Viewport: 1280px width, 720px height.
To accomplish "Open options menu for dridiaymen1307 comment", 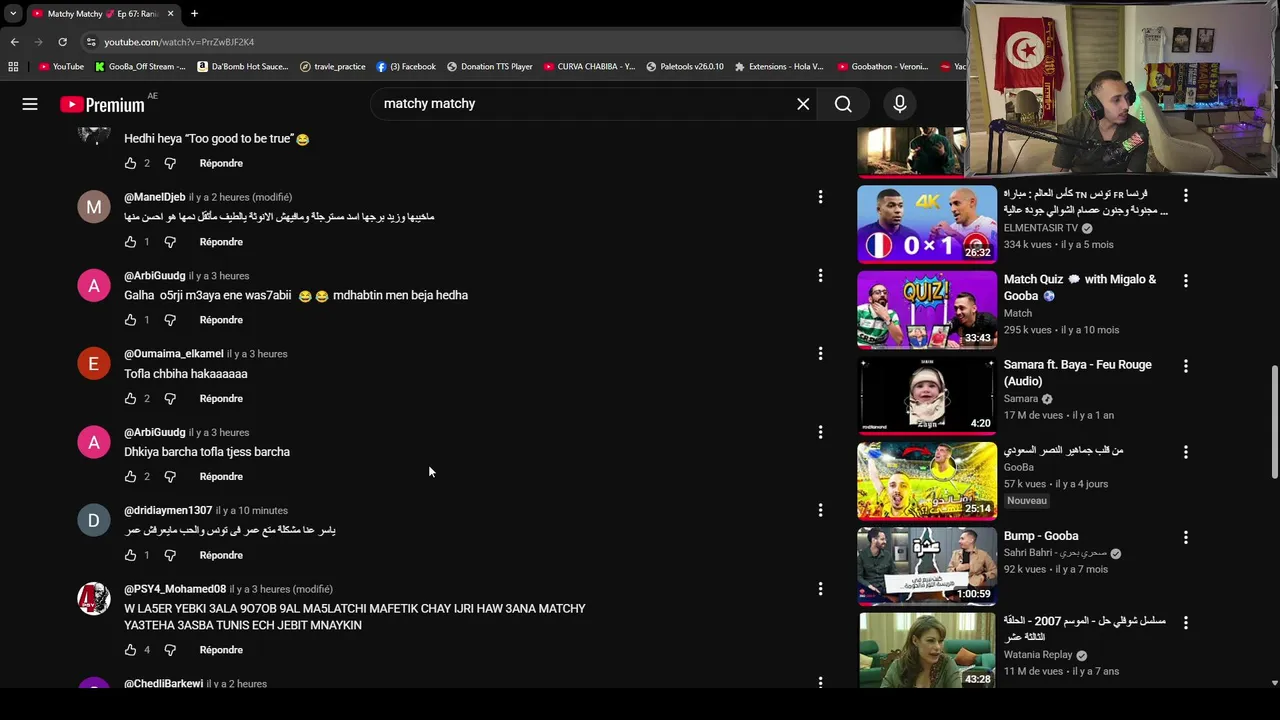I will [x=820, y=510].
